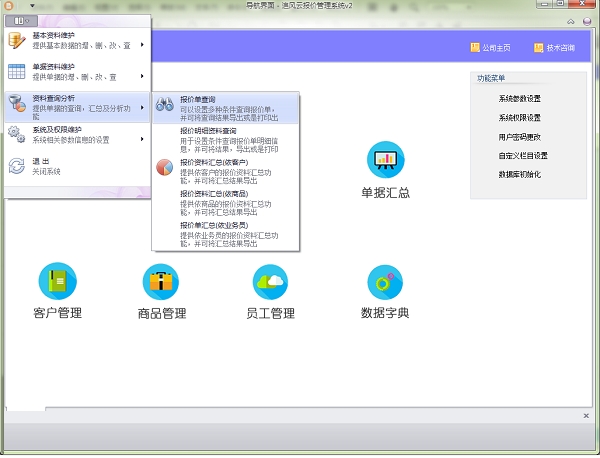Expand the 基本资料维护 submenu arrow

click(x=142, y=44)
